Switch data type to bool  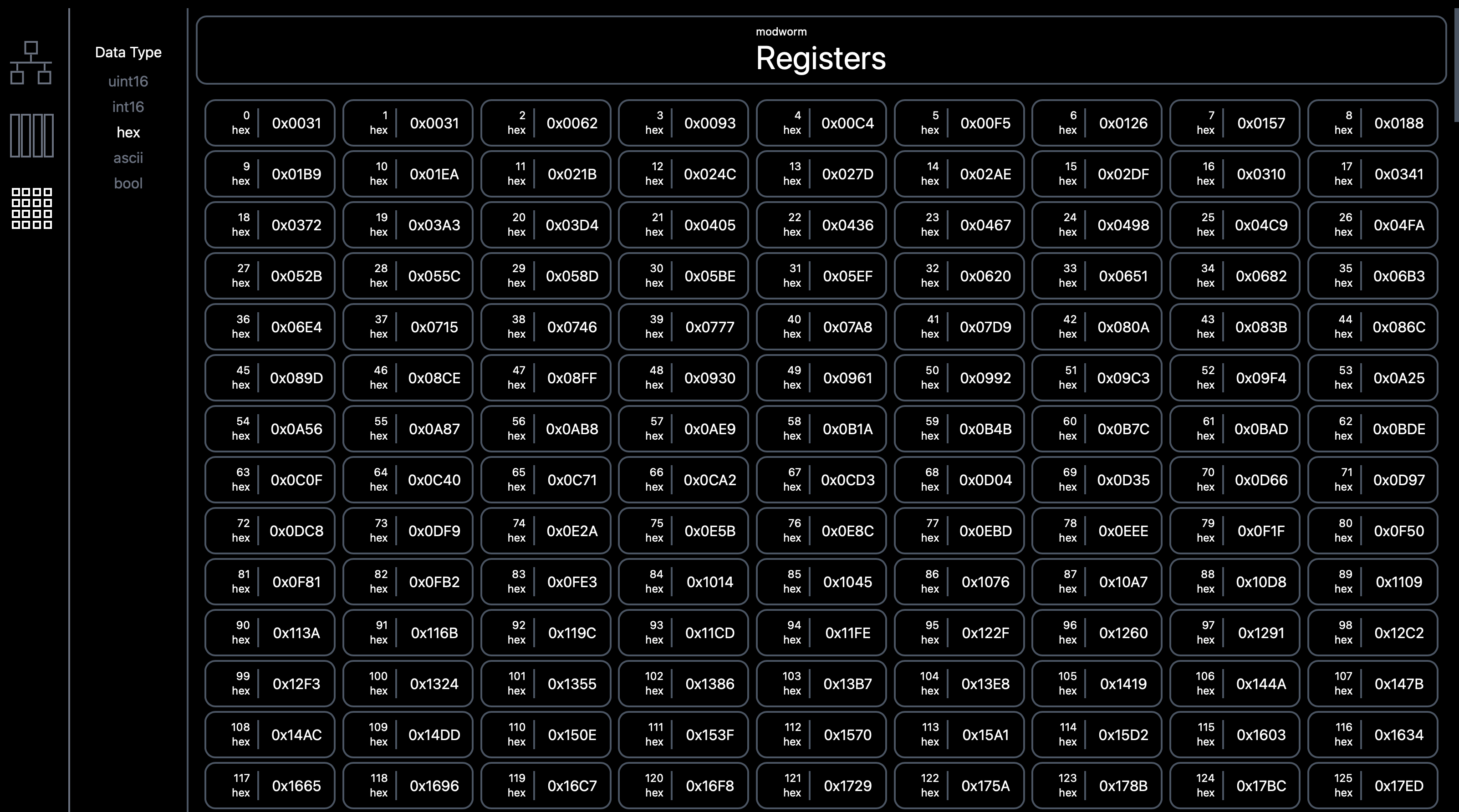(128, 183)
